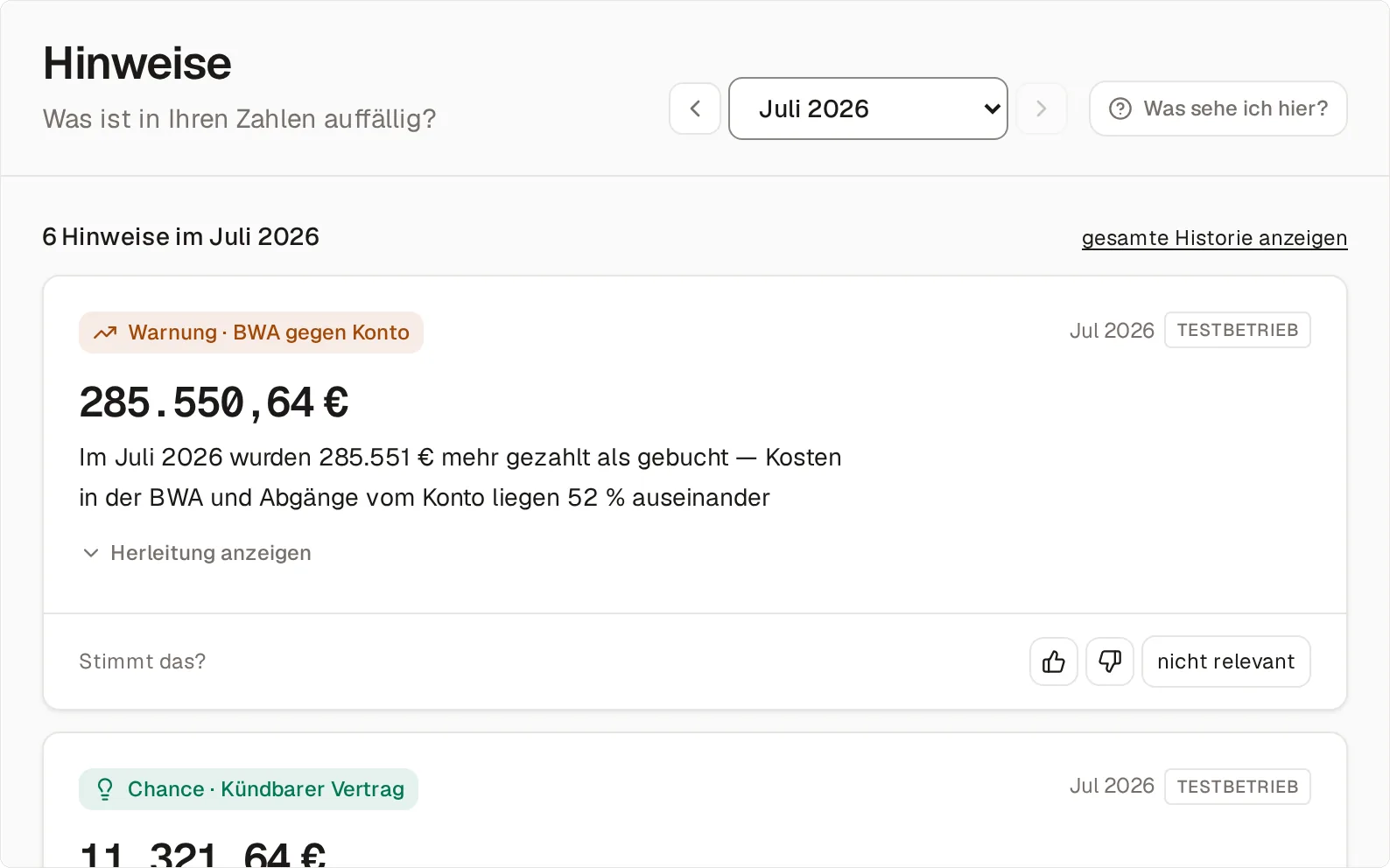Expand 'Herleitung anzeigen' in the warning card
The width and height of the screenshot is (1390, 868).
point(197,553)
